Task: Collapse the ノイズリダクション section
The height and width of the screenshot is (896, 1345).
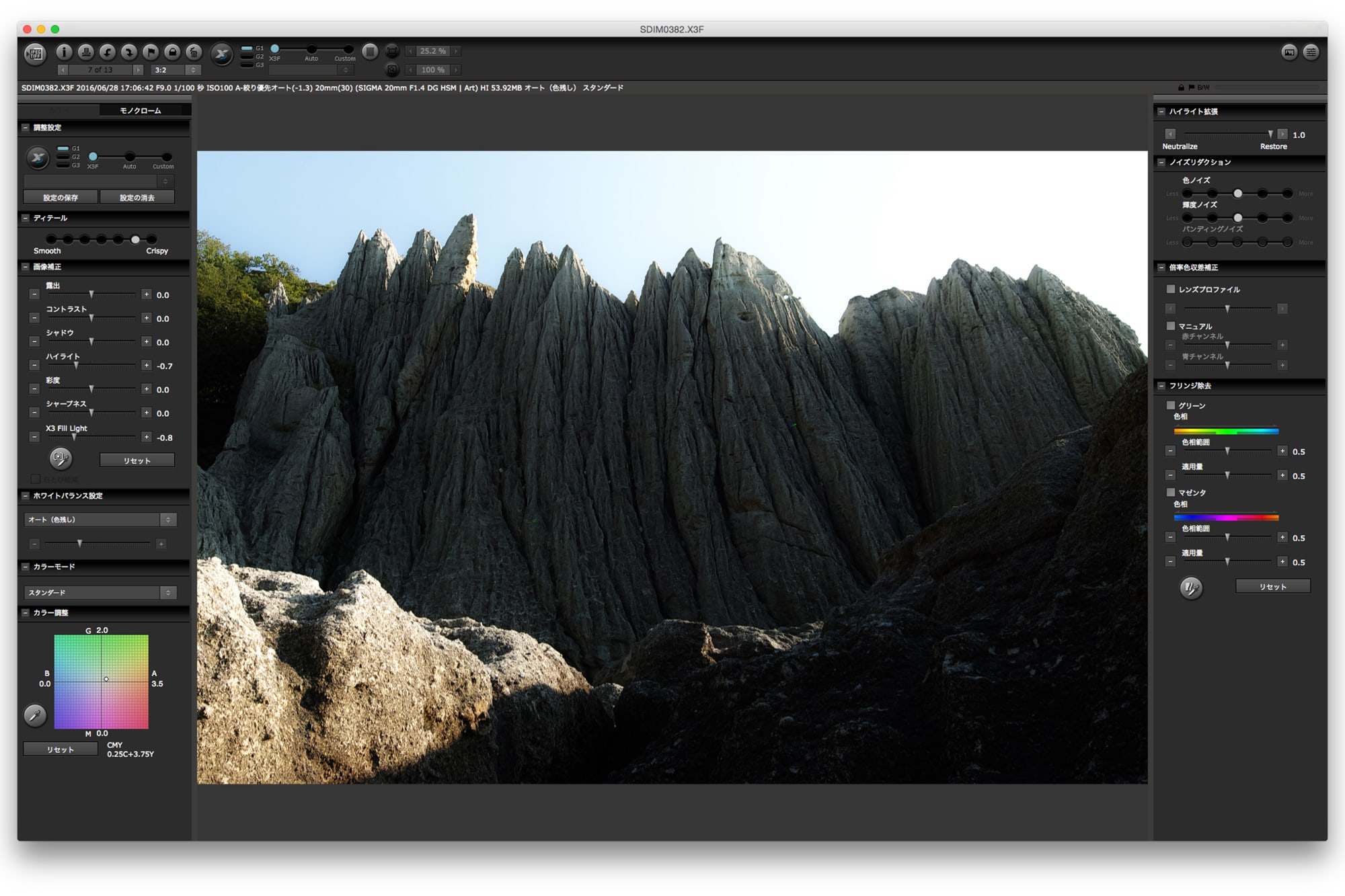Action: pos(1161,162)
